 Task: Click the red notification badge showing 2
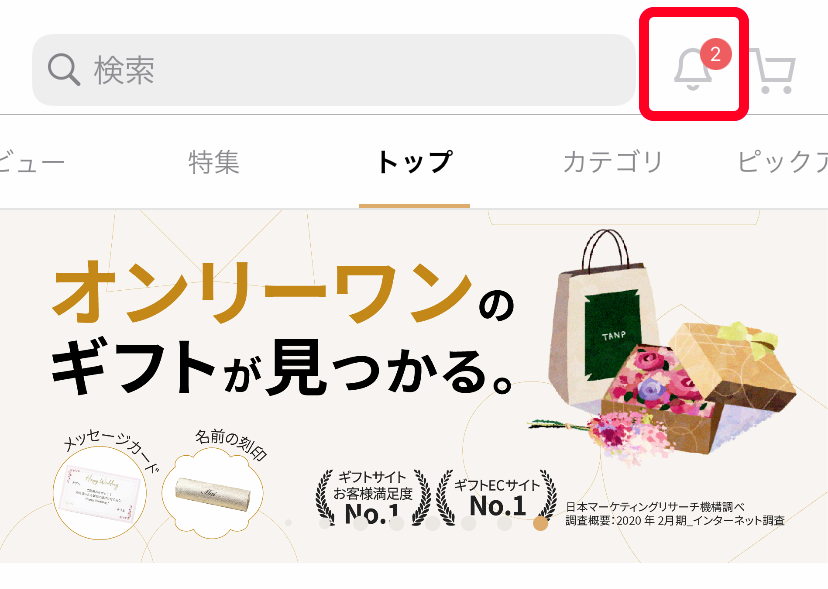tap(716, 54)
